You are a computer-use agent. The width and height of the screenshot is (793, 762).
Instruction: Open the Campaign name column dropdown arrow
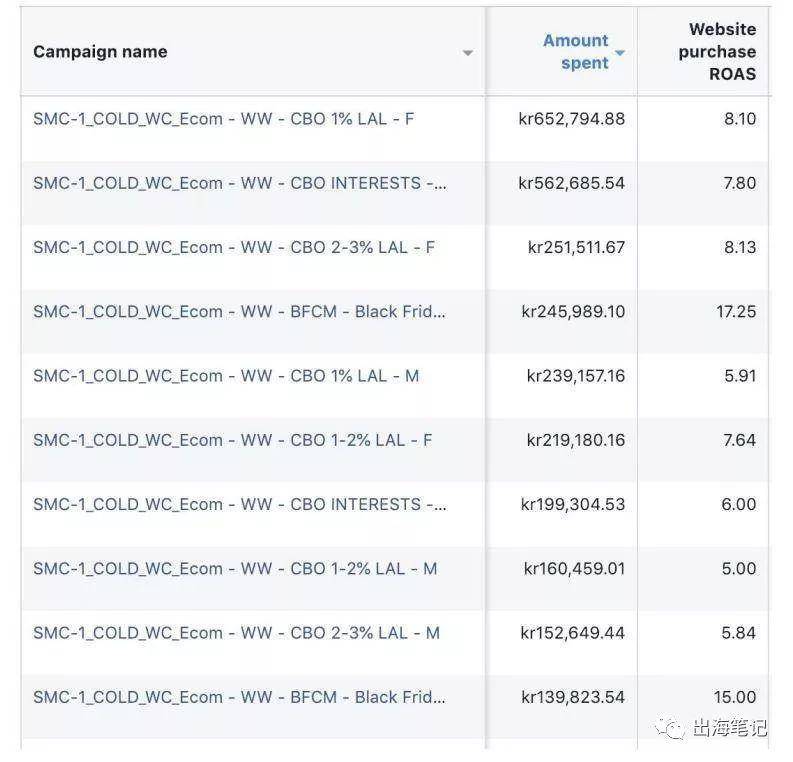point(468,53)
